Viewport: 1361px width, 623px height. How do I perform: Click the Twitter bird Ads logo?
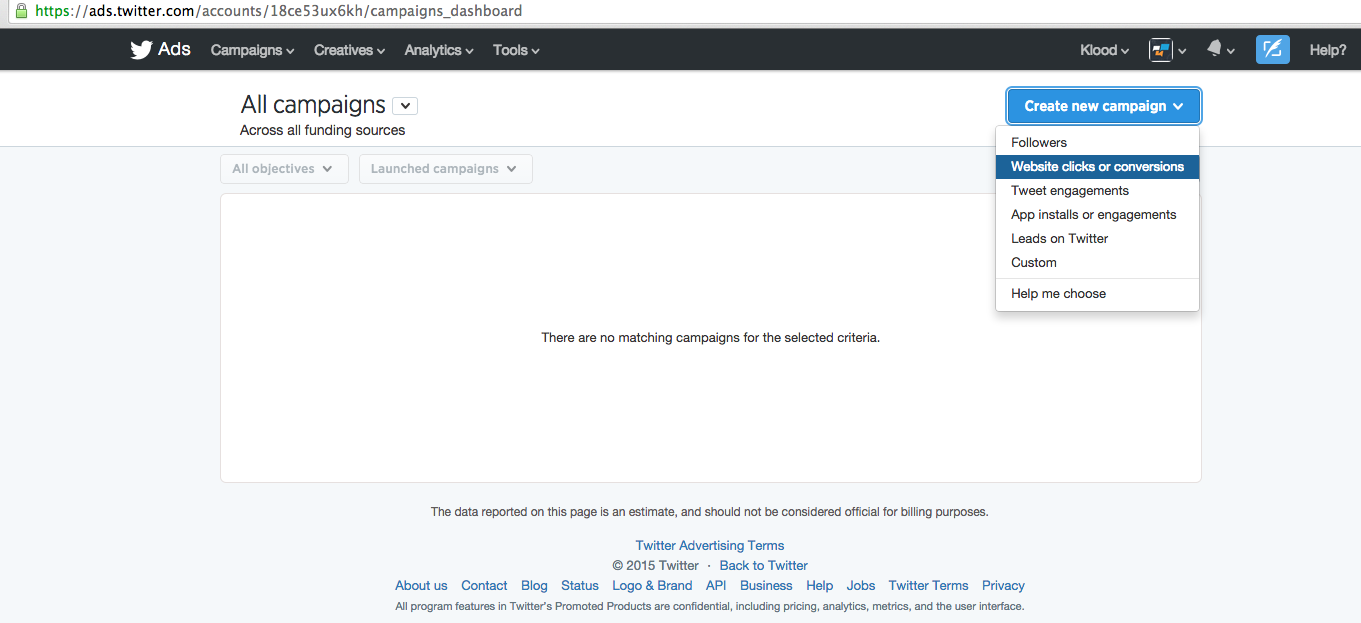(160, 50)
